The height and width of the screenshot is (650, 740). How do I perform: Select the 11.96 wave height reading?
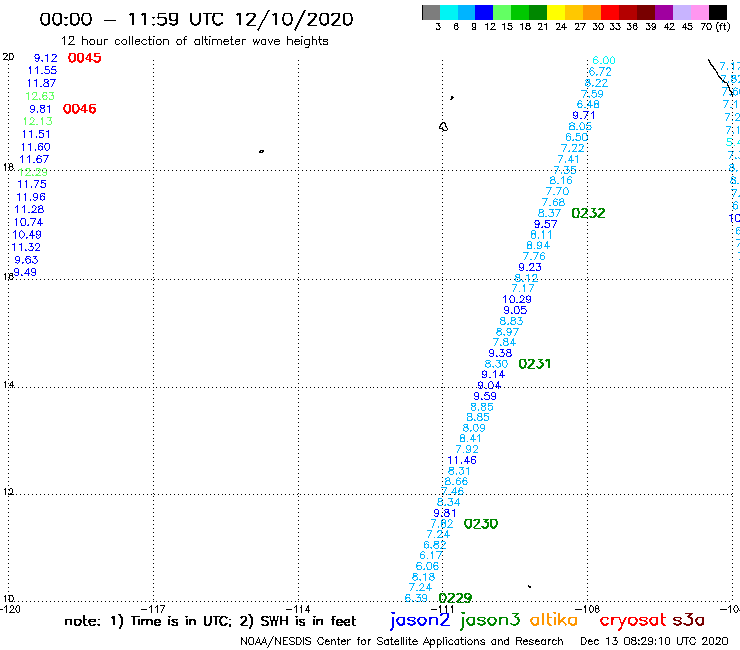[31, 197]
